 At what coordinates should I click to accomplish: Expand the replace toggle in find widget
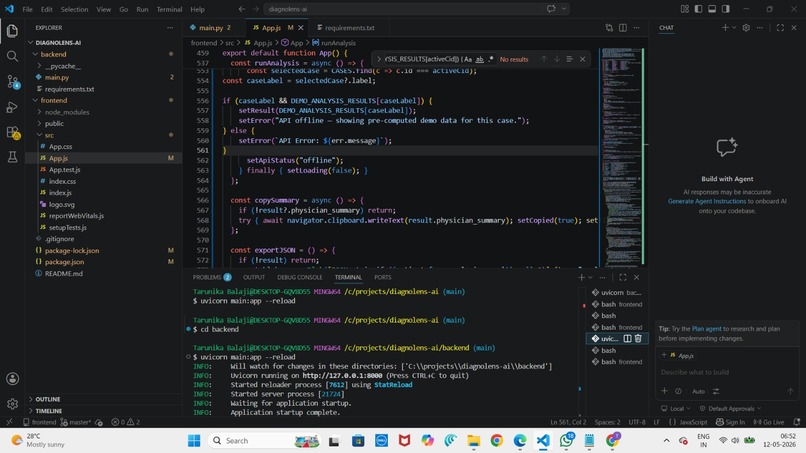click(379, 59)
